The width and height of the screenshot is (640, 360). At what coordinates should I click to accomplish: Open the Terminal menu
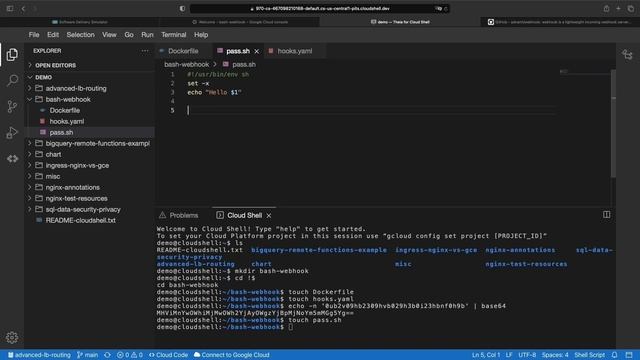tap(173, 35)
